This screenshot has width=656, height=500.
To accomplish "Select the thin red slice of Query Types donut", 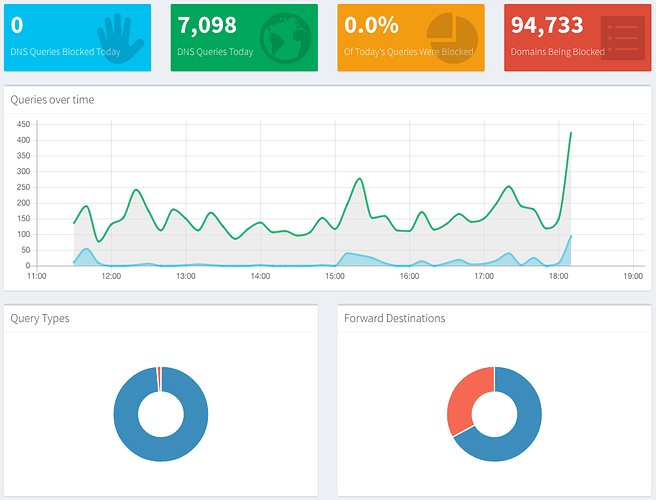I will pos(158,373).
